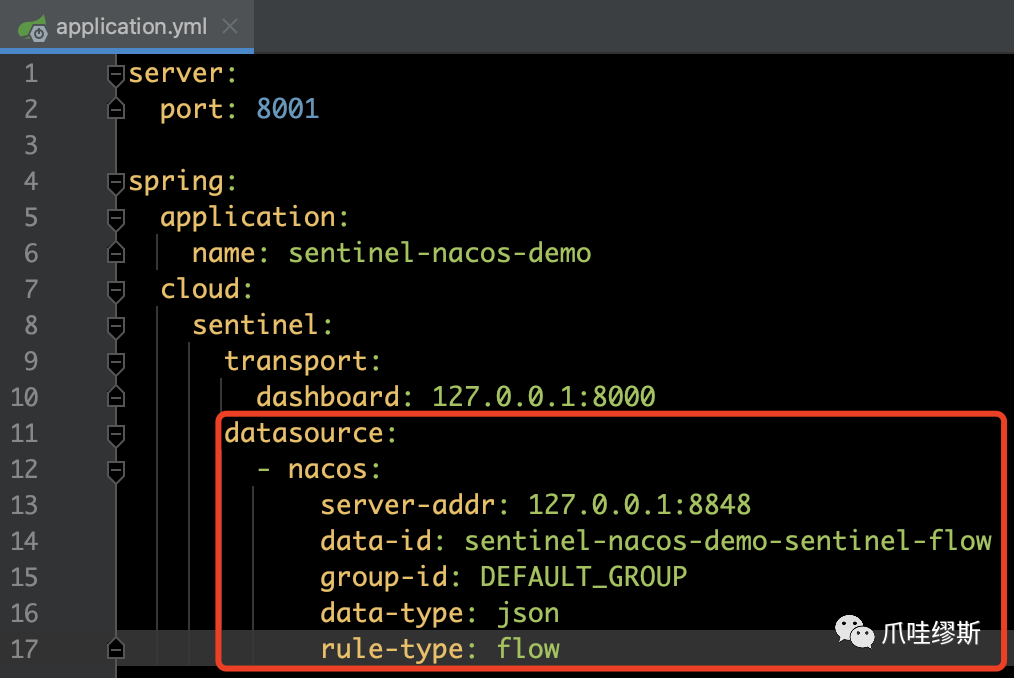This screenshot has height=678, width=1014.
Task: Click the 'name:' key
Action: click(230, 254)
